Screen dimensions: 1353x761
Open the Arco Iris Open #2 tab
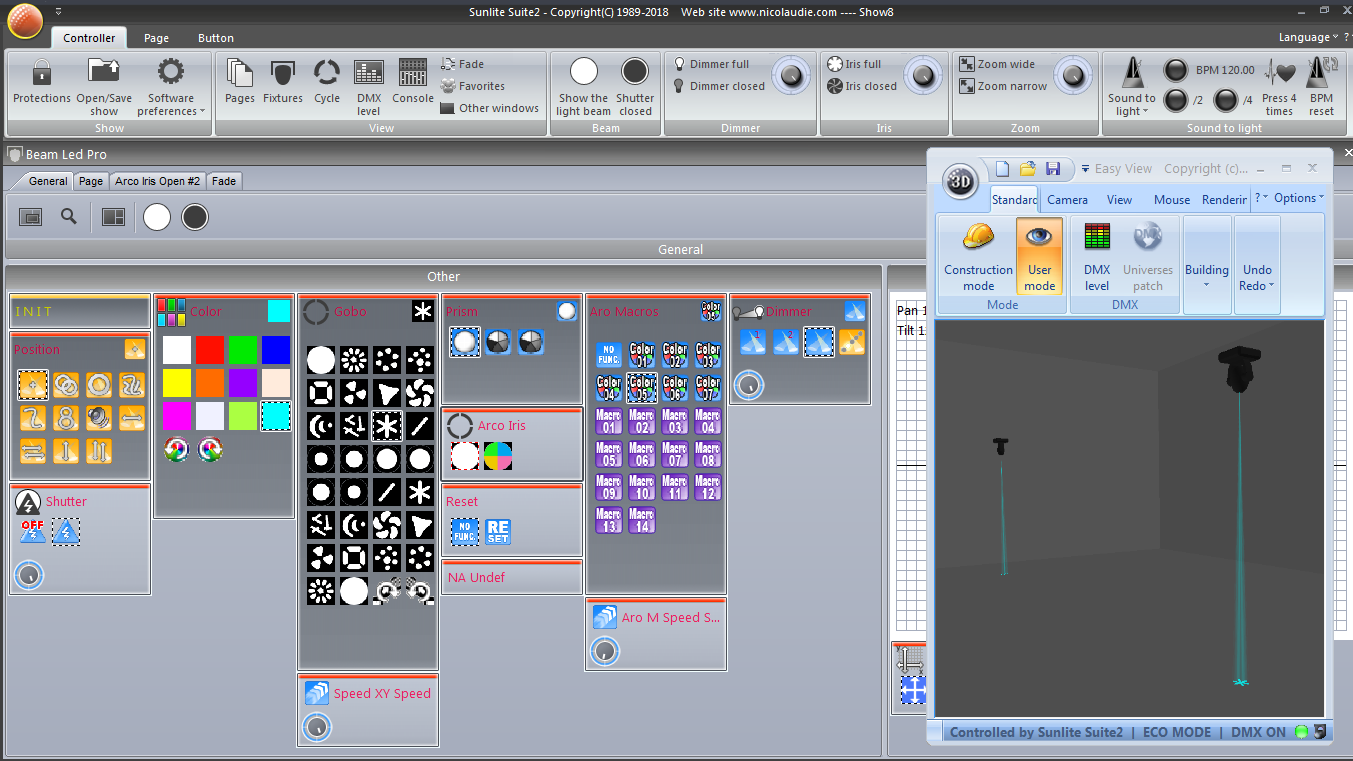[158, 181]
